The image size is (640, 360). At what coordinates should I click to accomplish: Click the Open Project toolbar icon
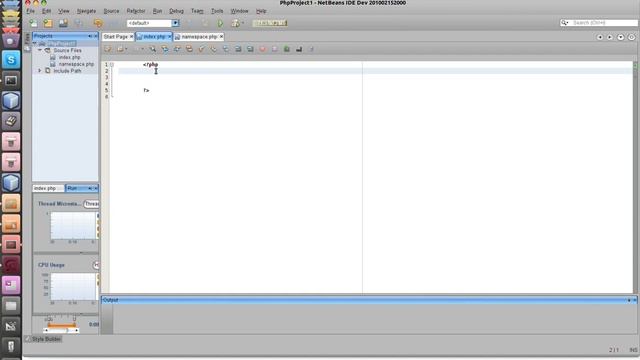click(x=63, y=23)
